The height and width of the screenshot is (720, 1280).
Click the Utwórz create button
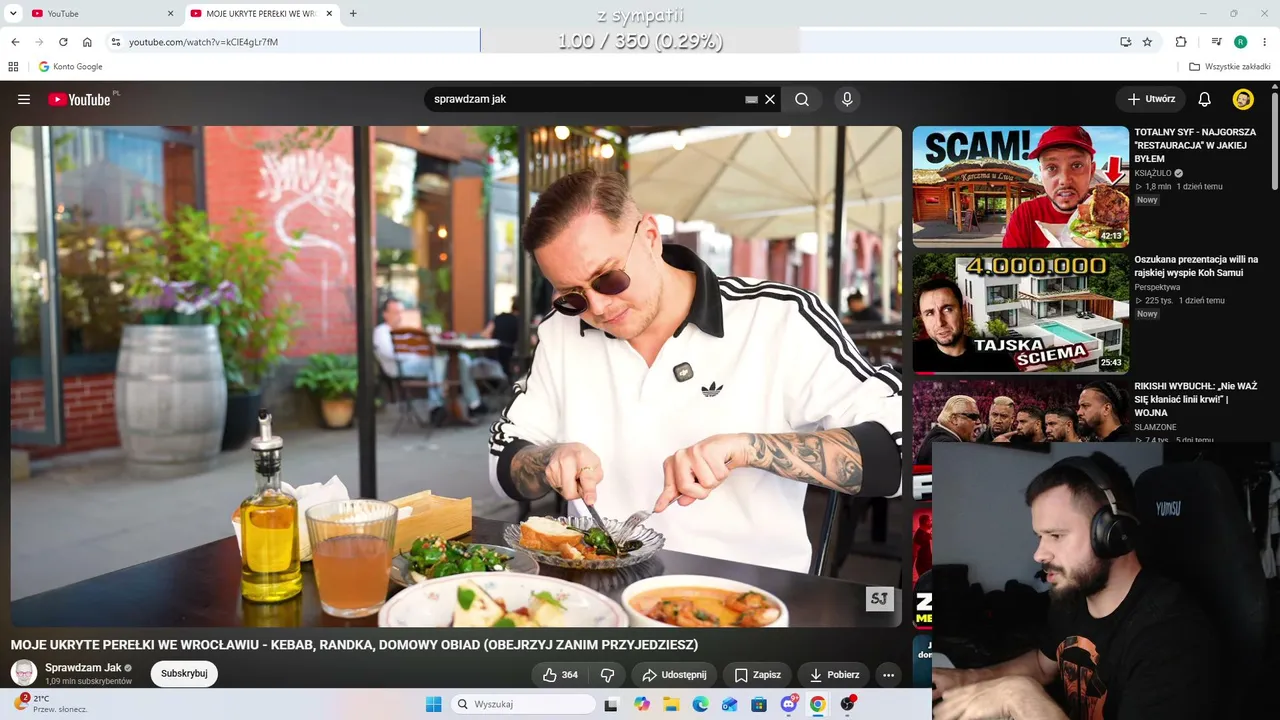coord(1151,99)
